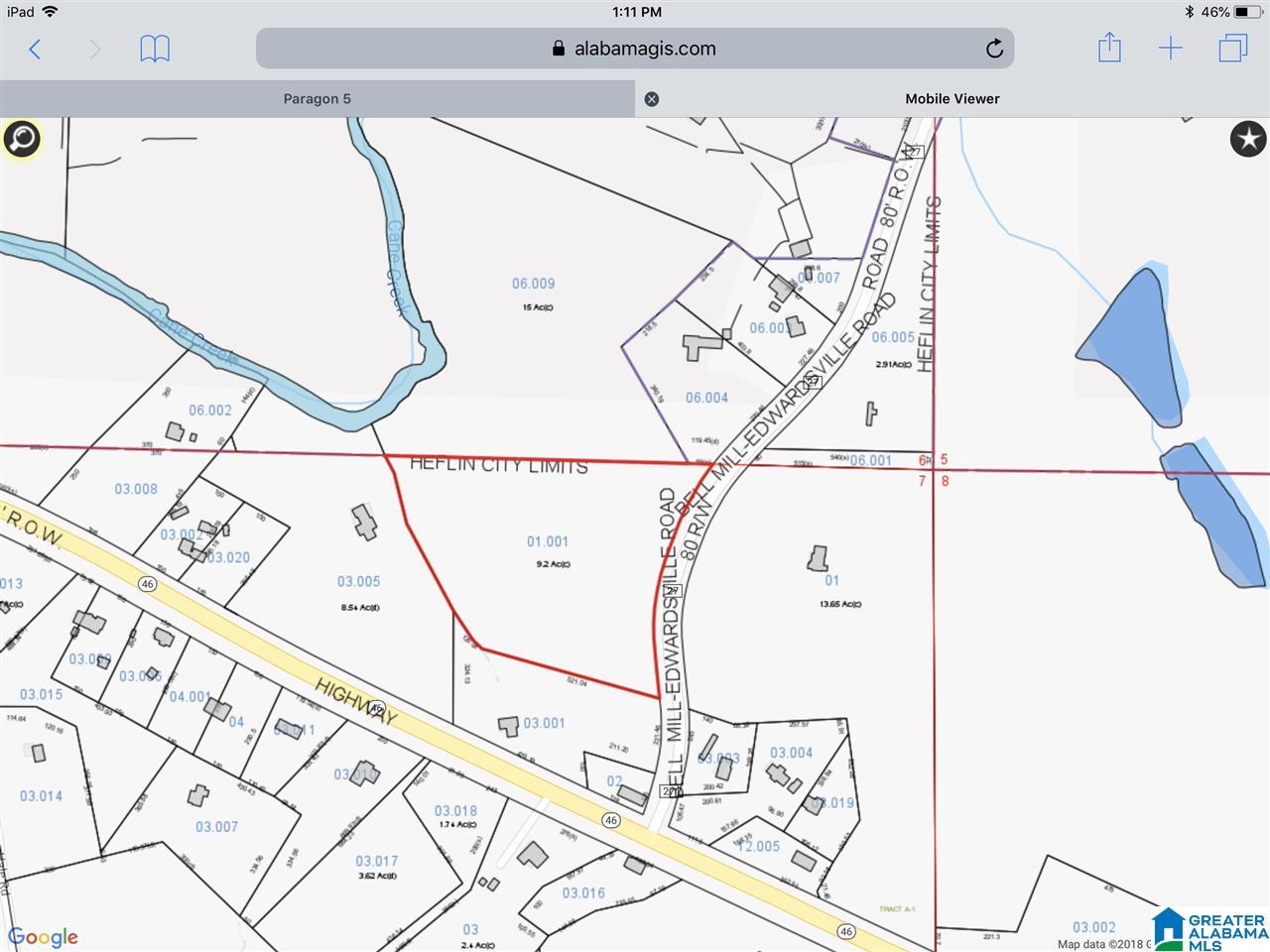Viewport: 1270px width, 952px height.
Task: Select parcel label 03.019
Action: click(833, 802)
